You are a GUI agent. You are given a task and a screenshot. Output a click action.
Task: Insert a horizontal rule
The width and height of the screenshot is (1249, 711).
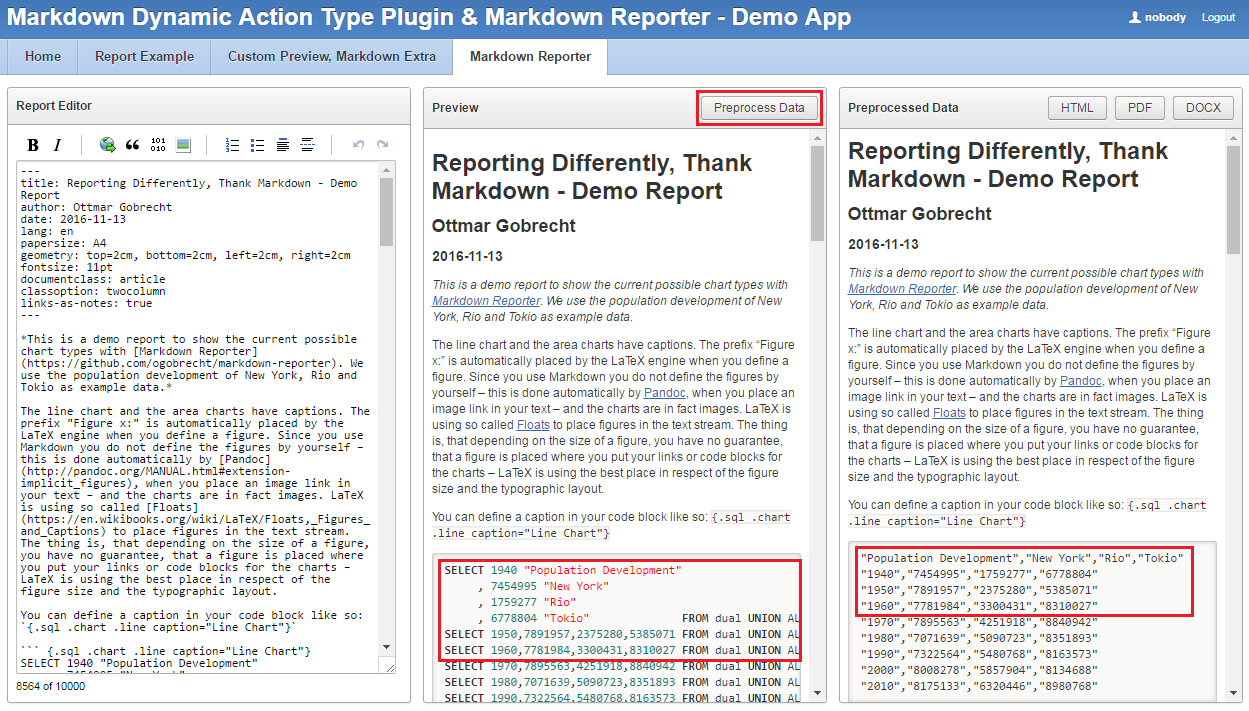coord(308,145)
